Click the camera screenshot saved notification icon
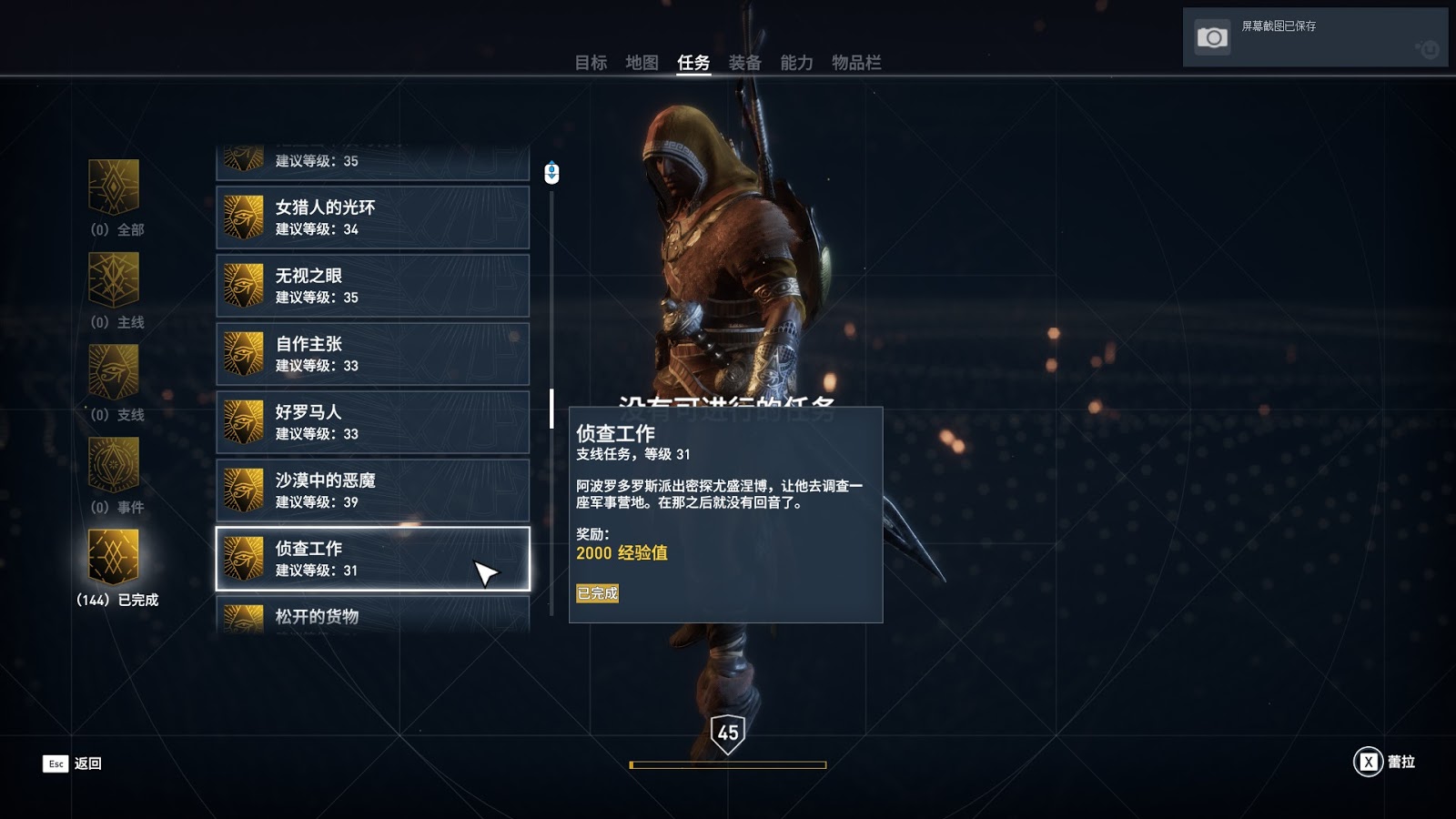This screenshot has height=819, width=1456. point(1212,37)
